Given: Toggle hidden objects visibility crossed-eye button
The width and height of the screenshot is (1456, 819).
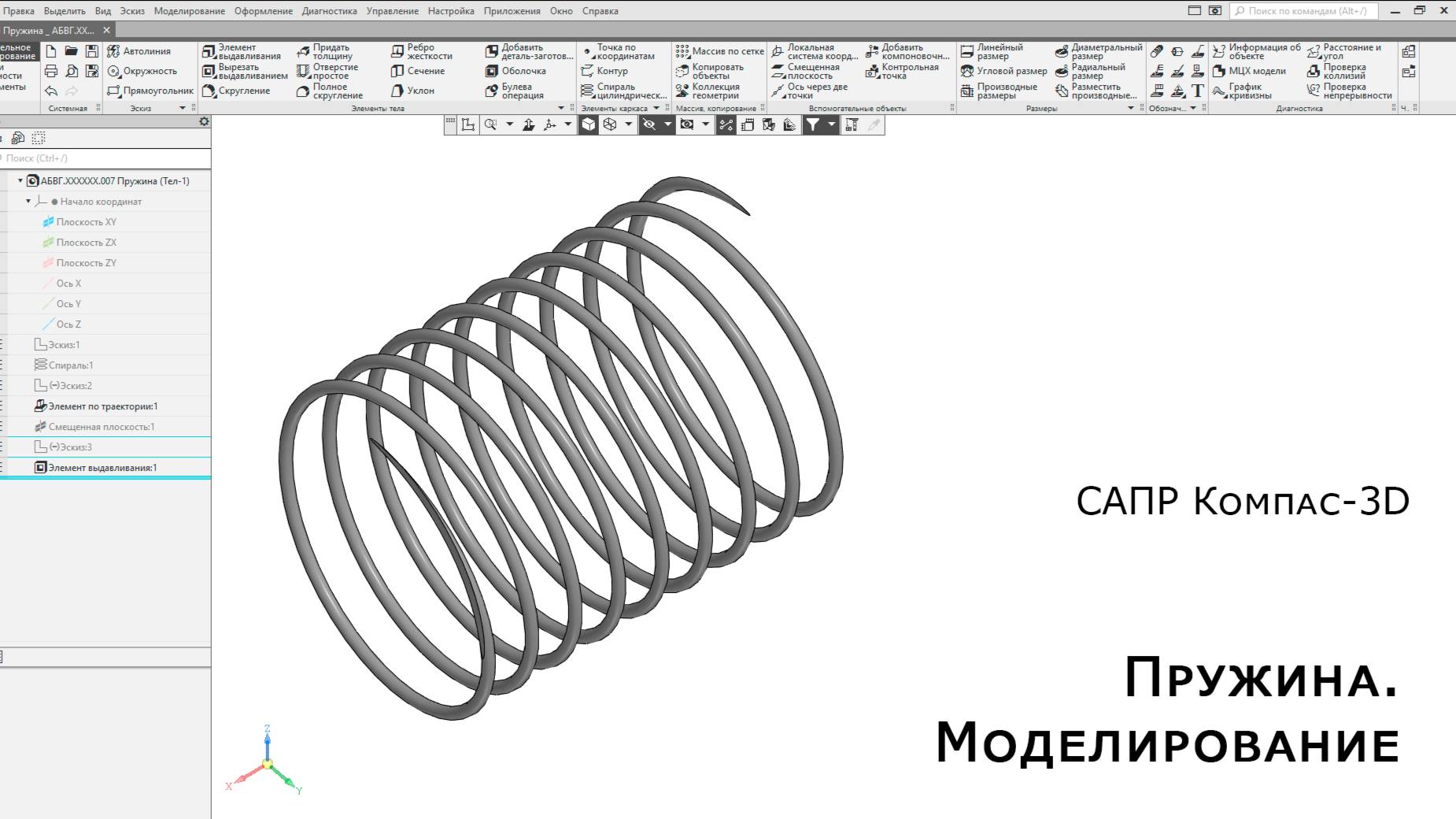Looking at the screenshot, I should pos(649,124).
